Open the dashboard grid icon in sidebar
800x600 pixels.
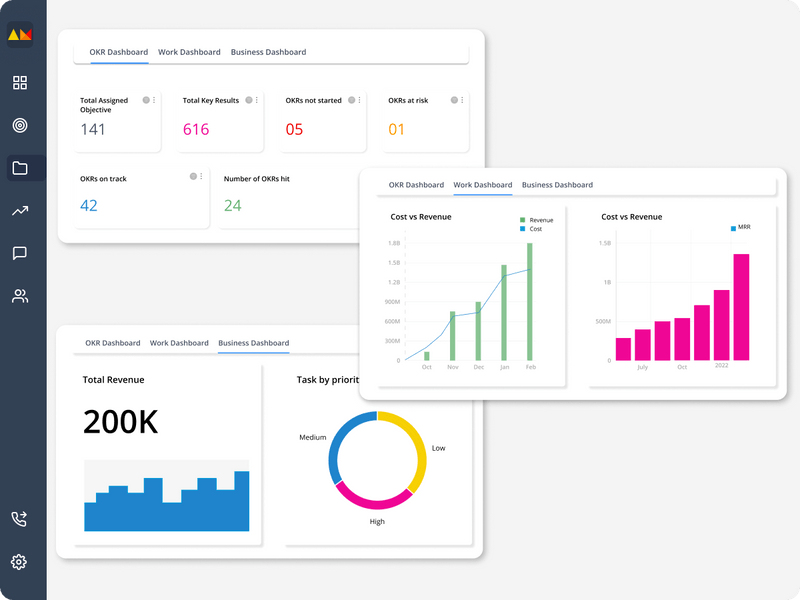pyautogui.click(x=20, y=83)
